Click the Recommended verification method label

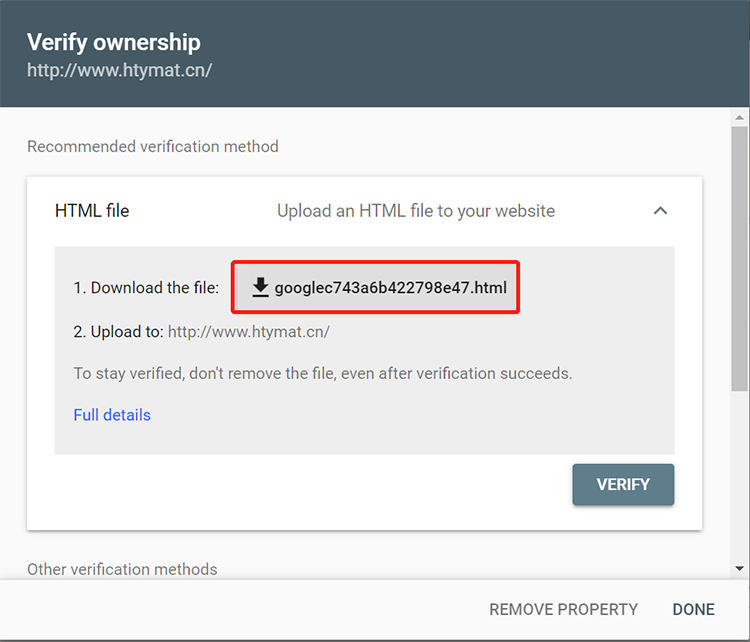(x=153, y=147)
